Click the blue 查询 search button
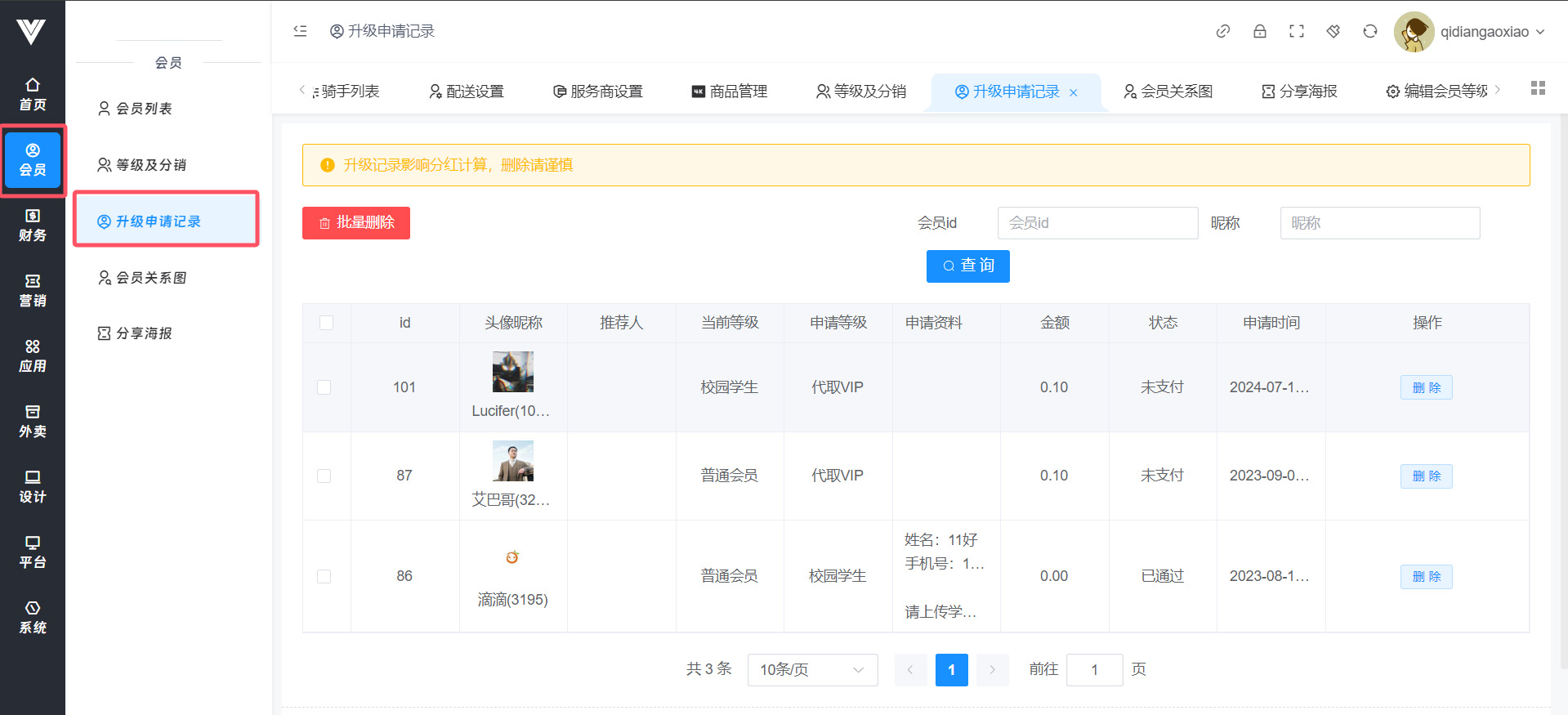 click(x=967, y=266)
